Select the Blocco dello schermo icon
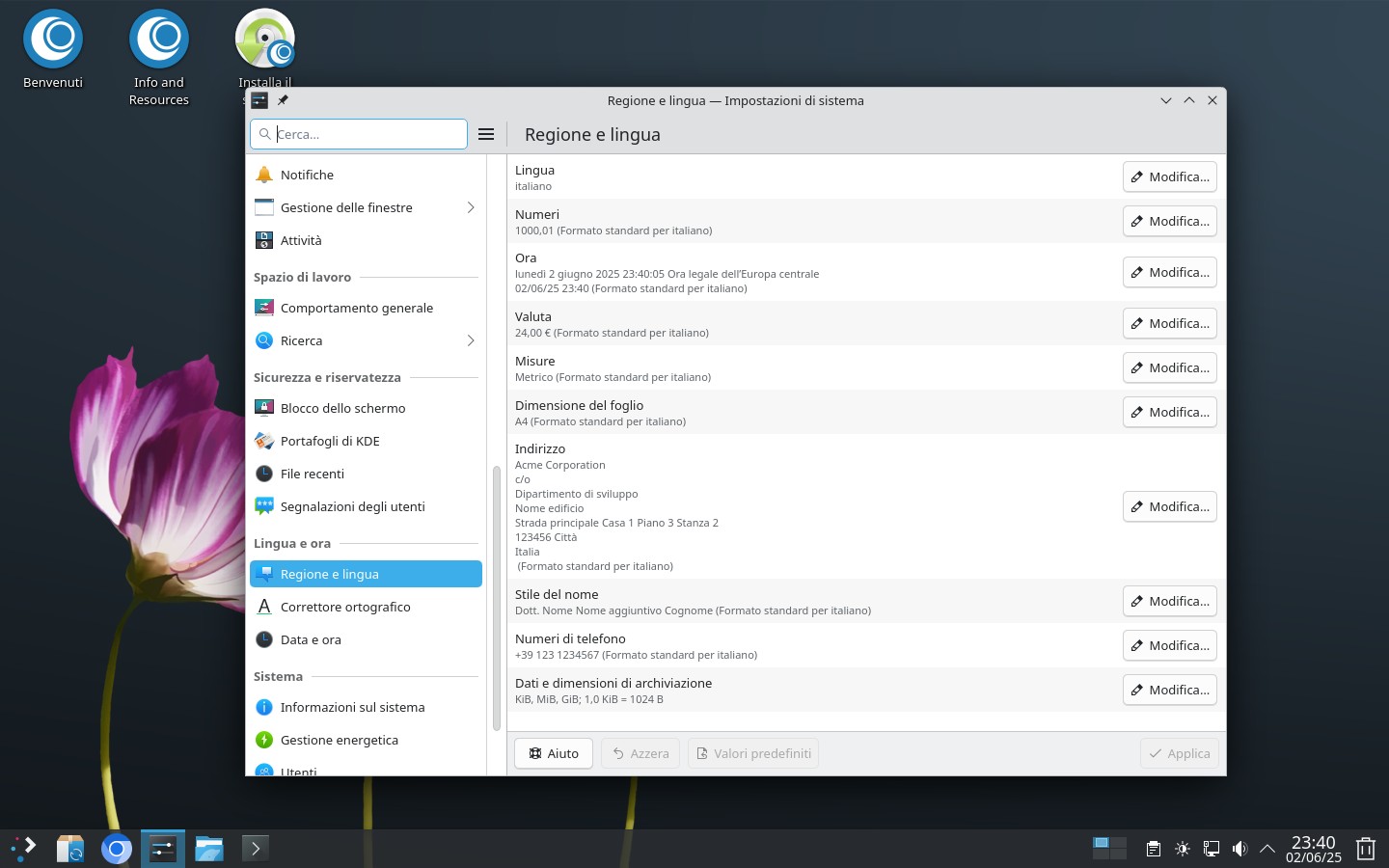1389x868 pixels. (x=264, y=408)
